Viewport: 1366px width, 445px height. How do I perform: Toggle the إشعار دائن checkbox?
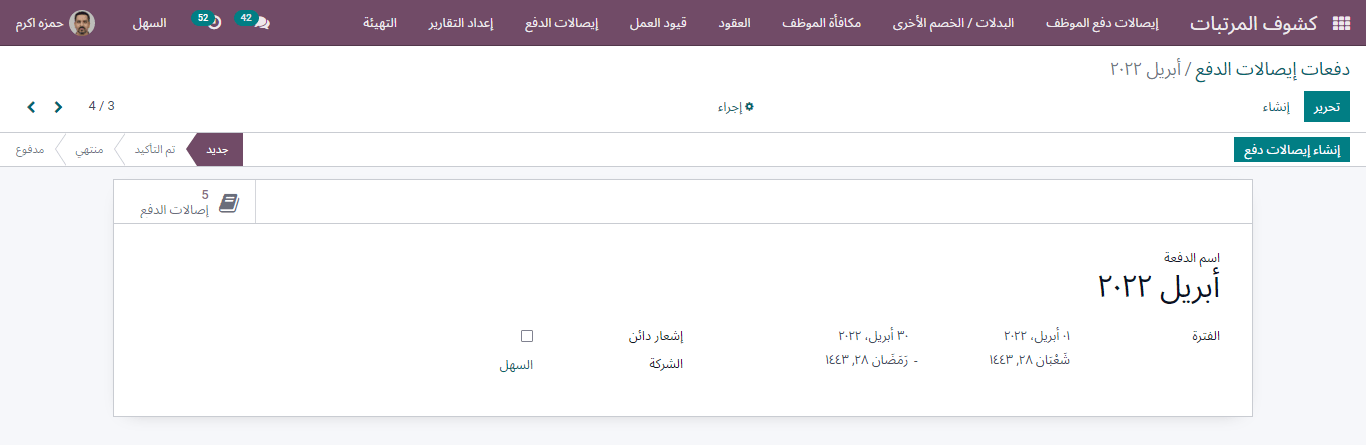527,336
